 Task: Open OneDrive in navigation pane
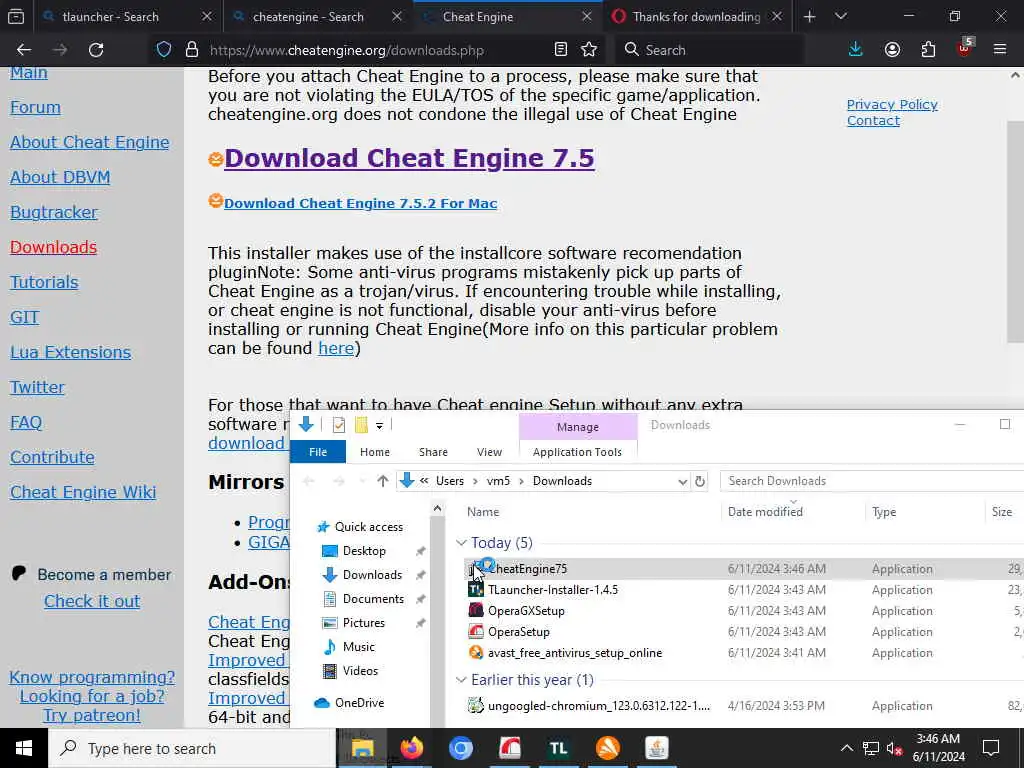coord(359,703)
